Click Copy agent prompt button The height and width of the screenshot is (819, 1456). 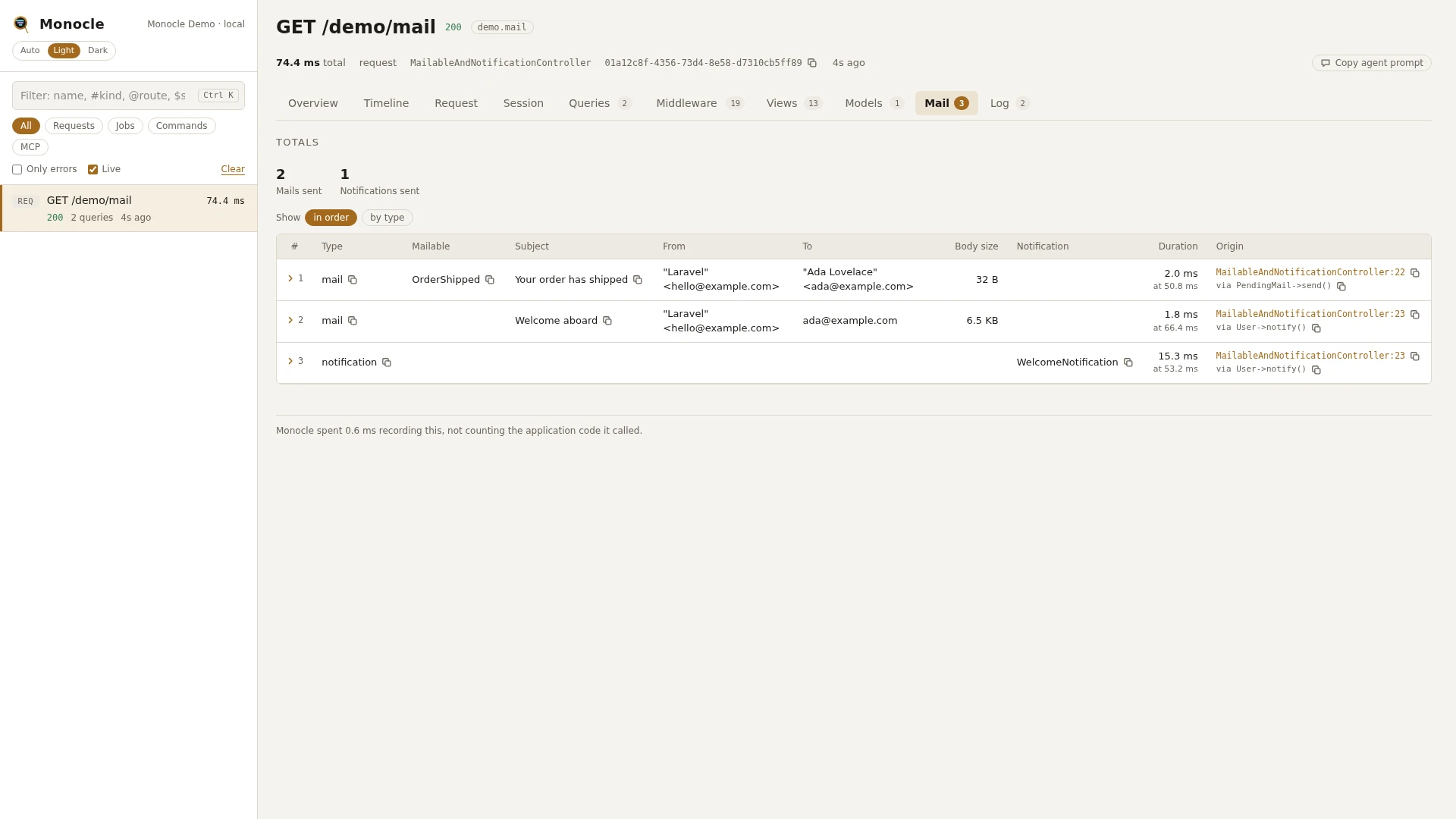(1372, 63)
